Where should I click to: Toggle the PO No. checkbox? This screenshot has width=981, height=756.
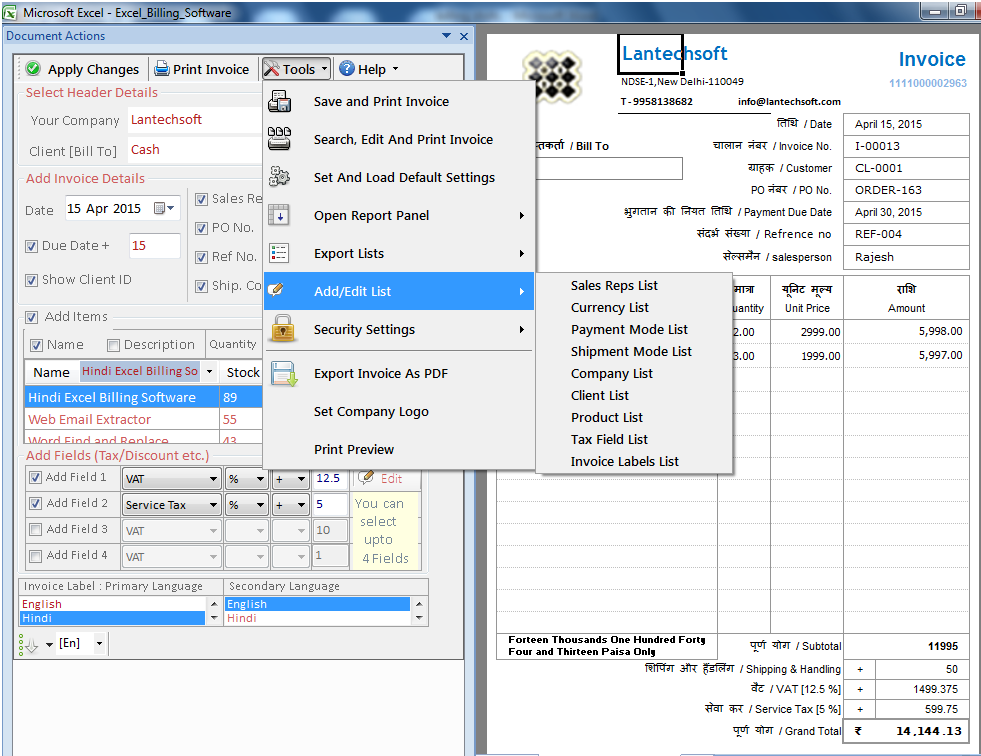coord(201,228)
